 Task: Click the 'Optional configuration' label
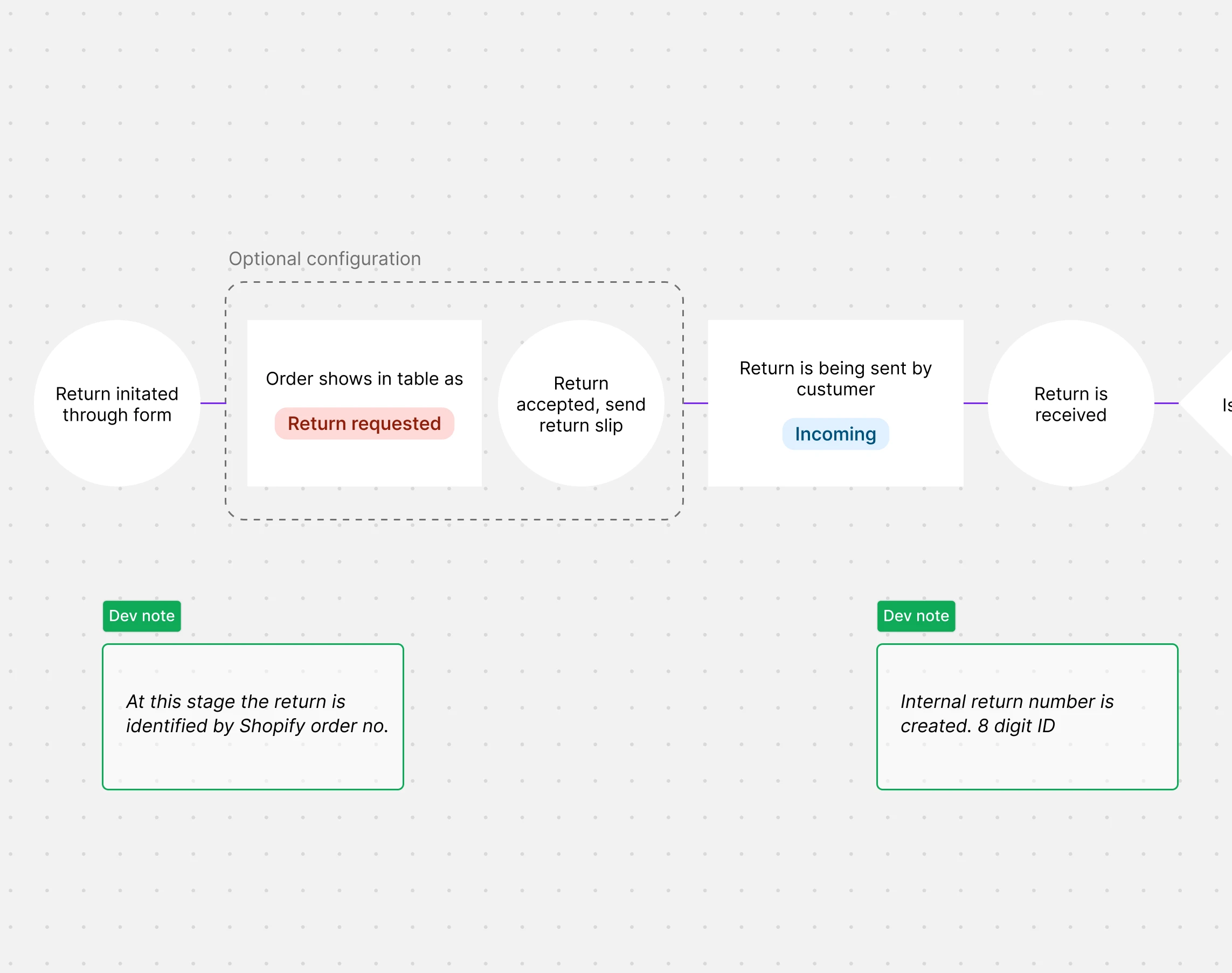click(x=325, y=259)
